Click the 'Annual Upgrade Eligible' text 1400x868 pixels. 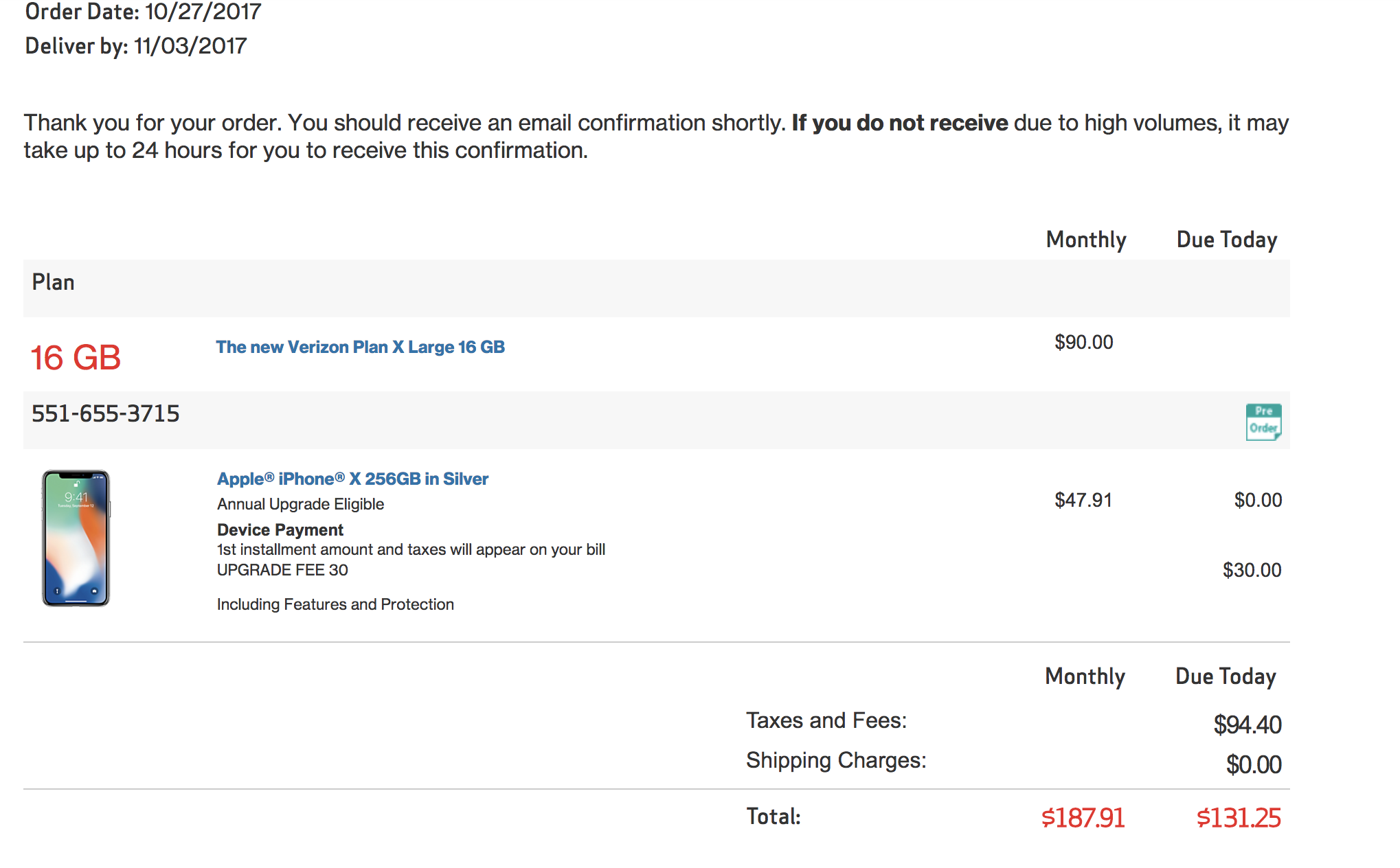300,504
